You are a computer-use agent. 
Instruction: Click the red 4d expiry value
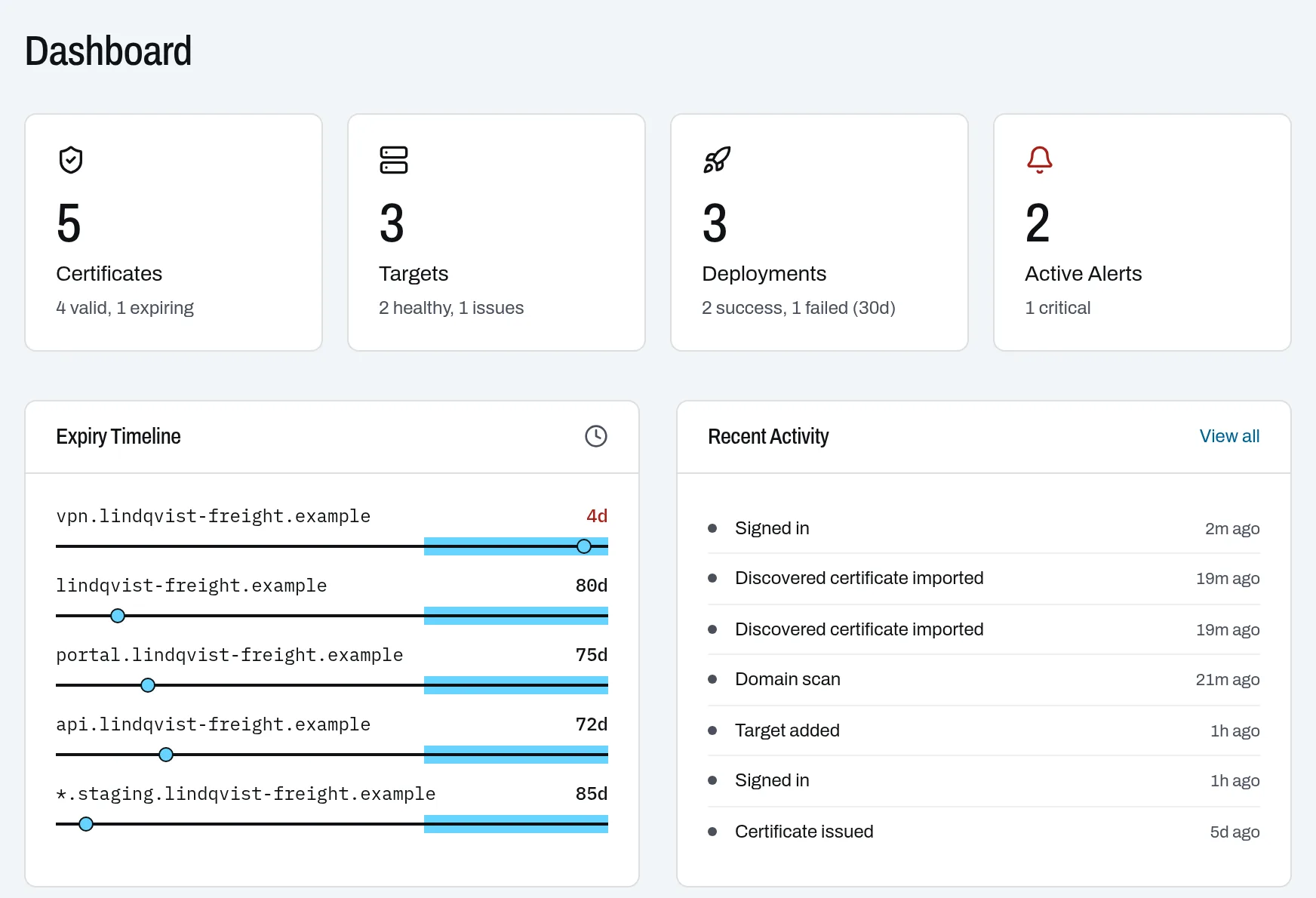coord(597,516)
